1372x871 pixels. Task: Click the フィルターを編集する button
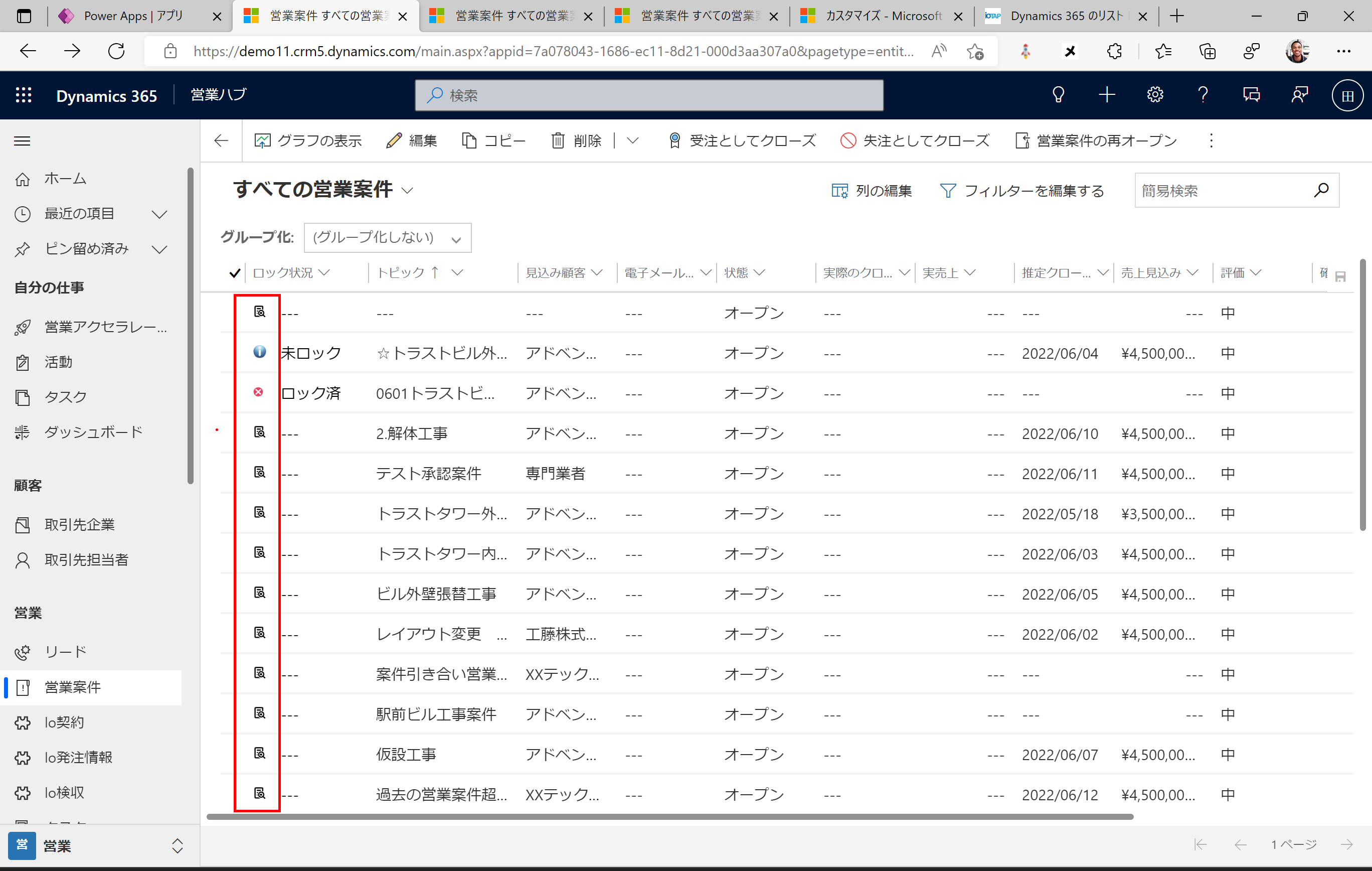pos(1022,191)
